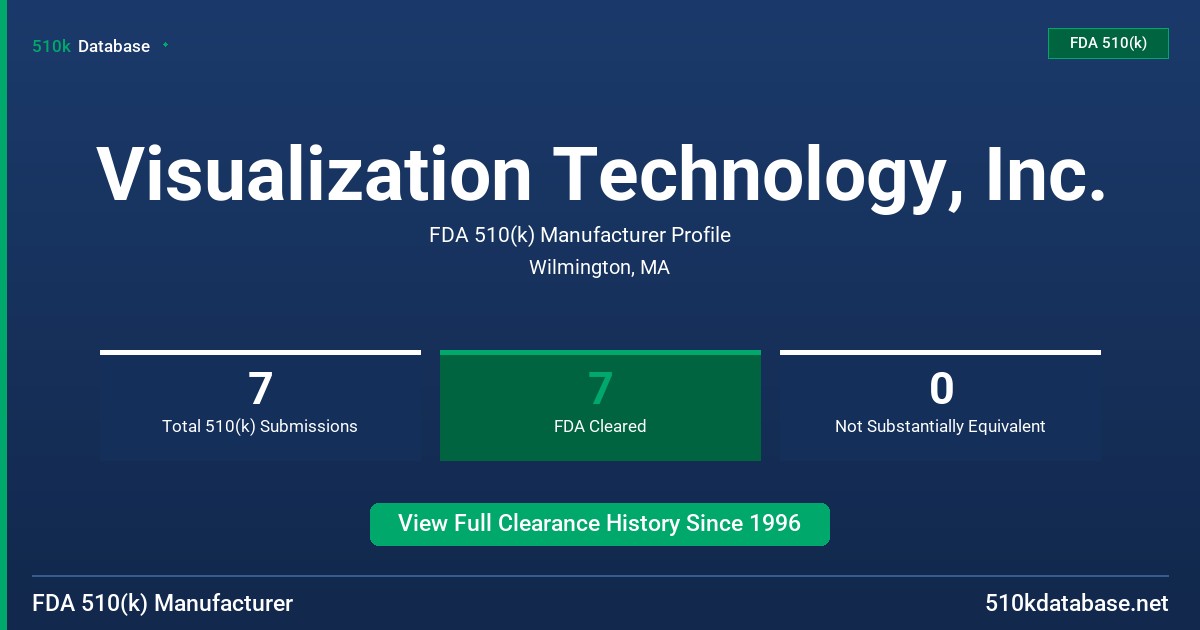
Task: Visit the 510kdatabase.net link
Action: coord(1077,604)
